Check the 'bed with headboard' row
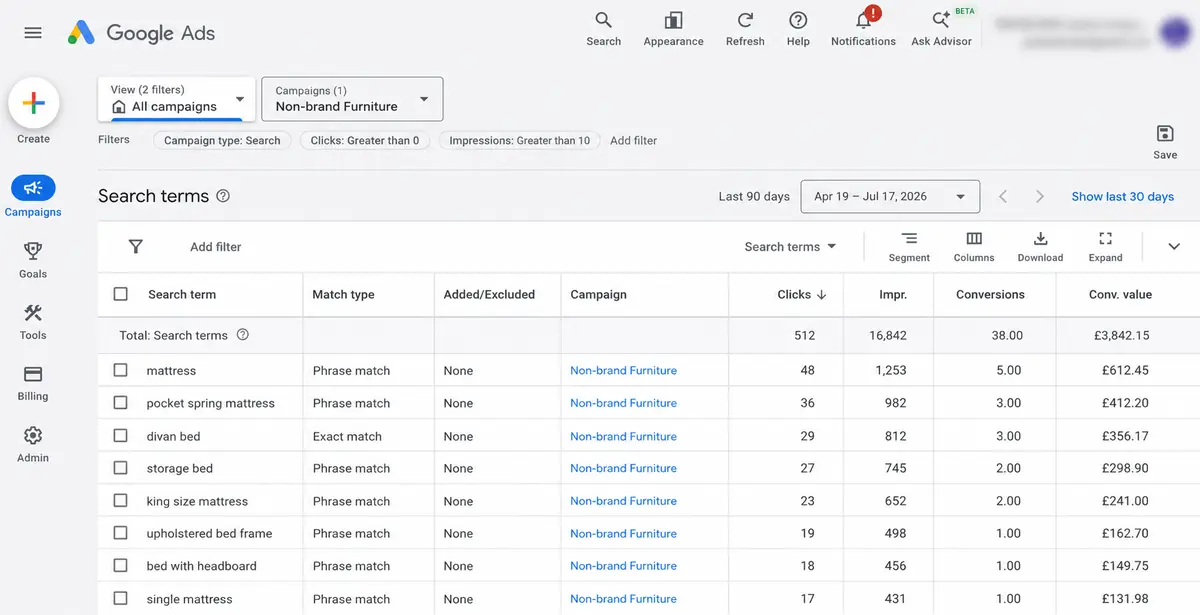This screenshot has height=615, width=1200. 121,566
